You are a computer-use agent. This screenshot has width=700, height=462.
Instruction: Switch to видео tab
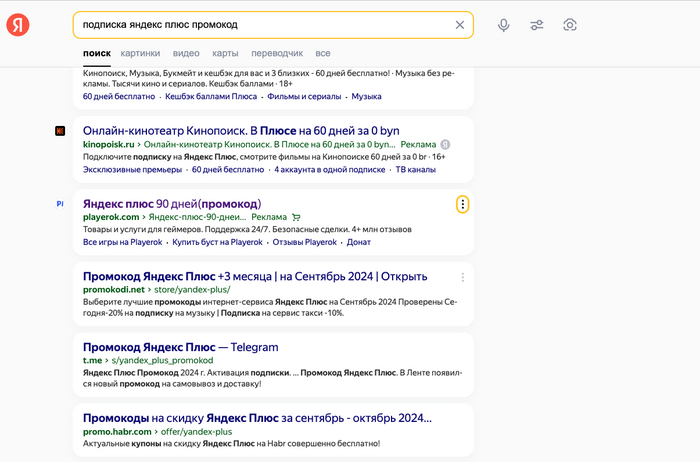click(x=186, y=53)
